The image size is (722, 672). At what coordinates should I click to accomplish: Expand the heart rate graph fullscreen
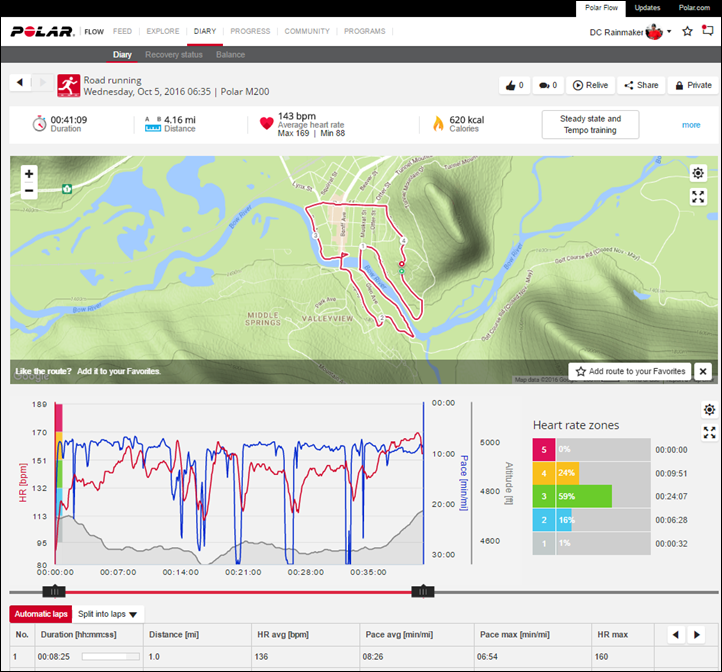tap(709, 433)
